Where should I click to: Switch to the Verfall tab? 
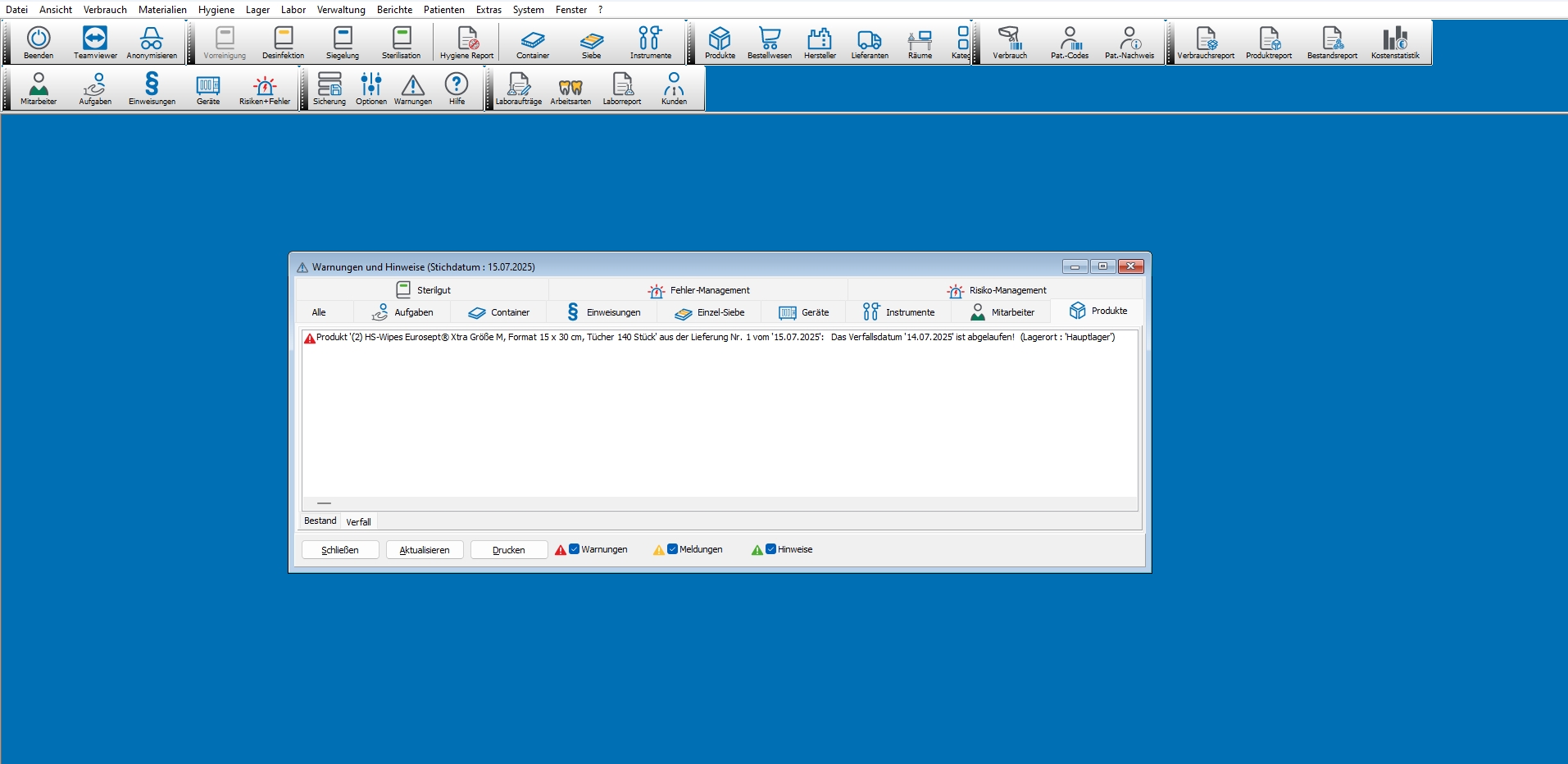pos(358,522)
